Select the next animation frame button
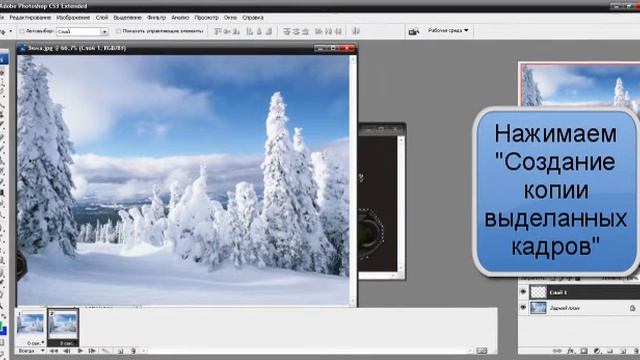This screenshot has width=640, height=360. pos(92,351)
